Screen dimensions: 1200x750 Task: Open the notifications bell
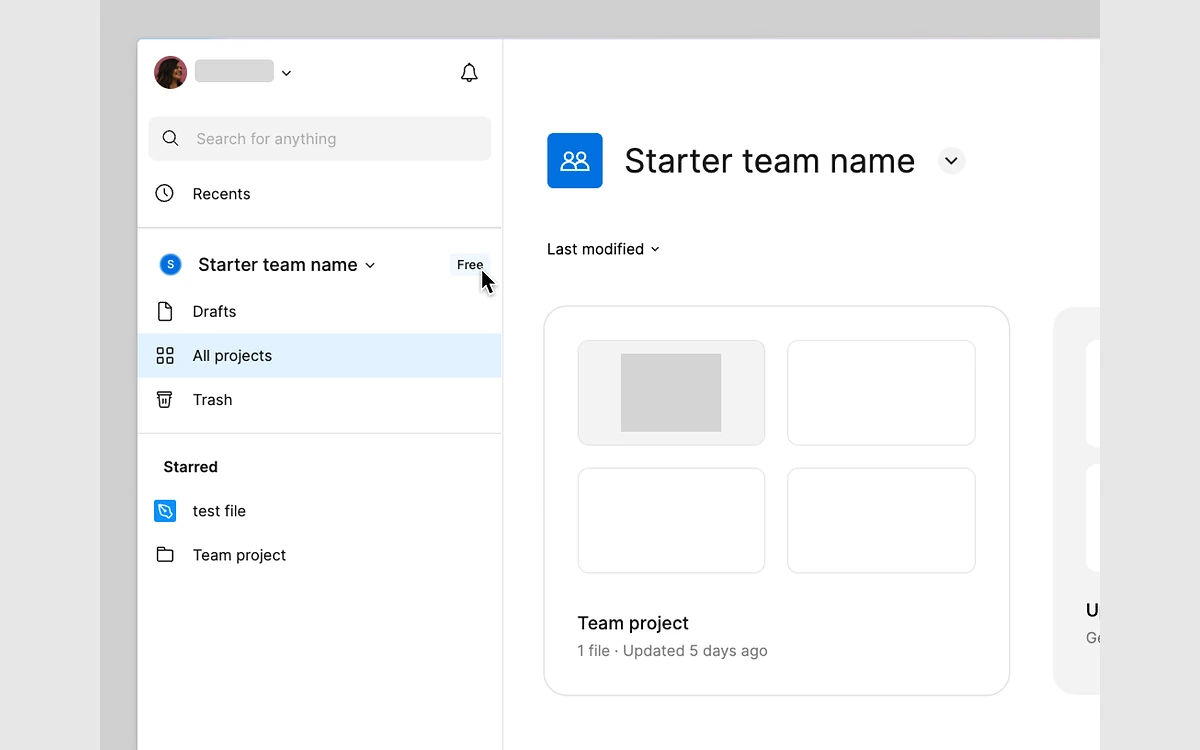tap(469, 73)
